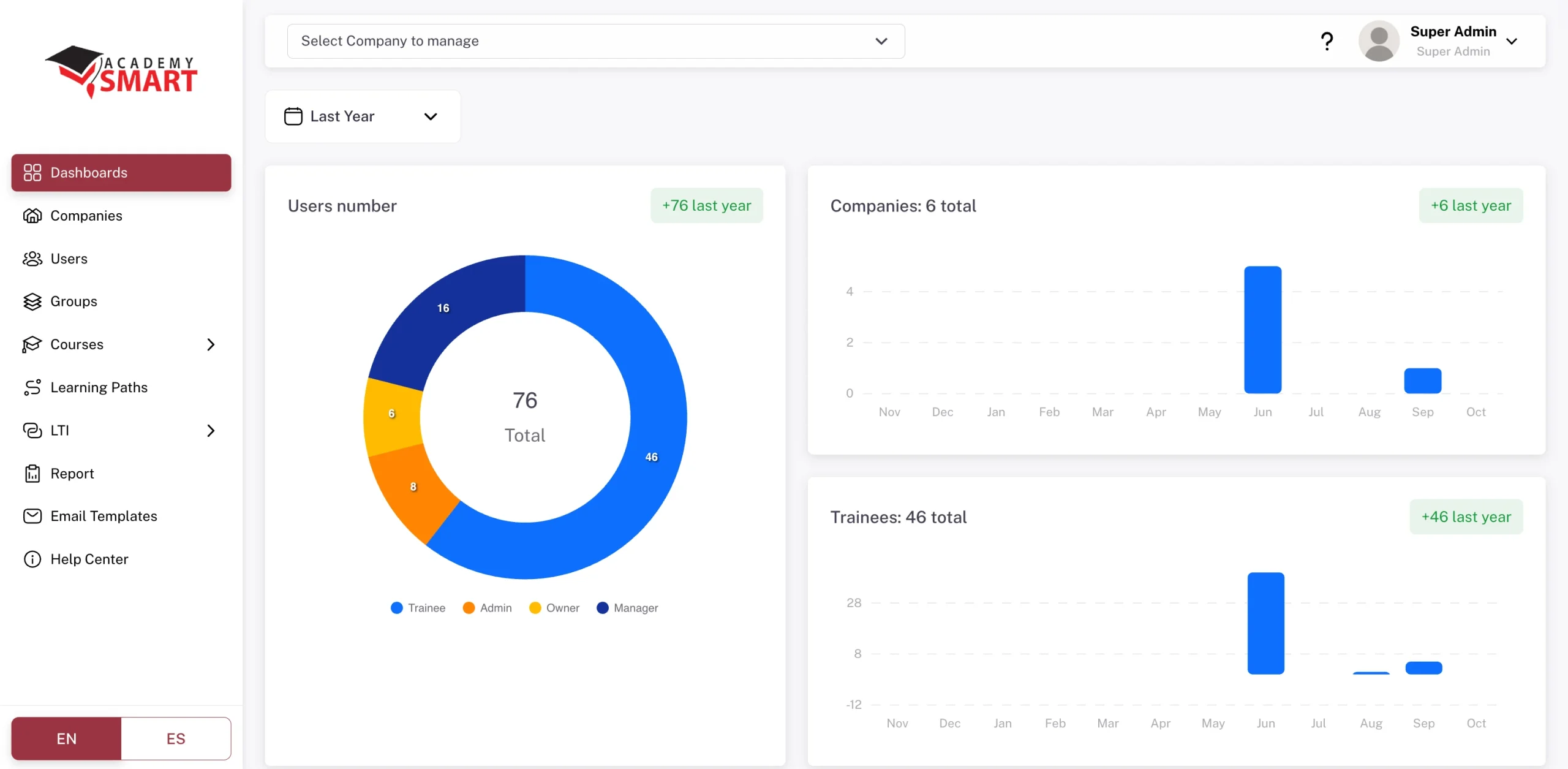Expand the LTI submenu chevron
The height and width of the screenshot is (769, 1568).
[x=211, y=431]
